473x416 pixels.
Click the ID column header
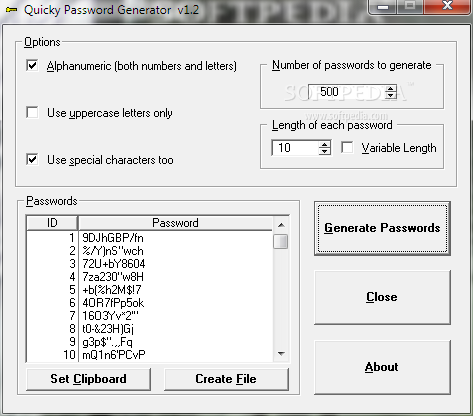click(52, 223)
